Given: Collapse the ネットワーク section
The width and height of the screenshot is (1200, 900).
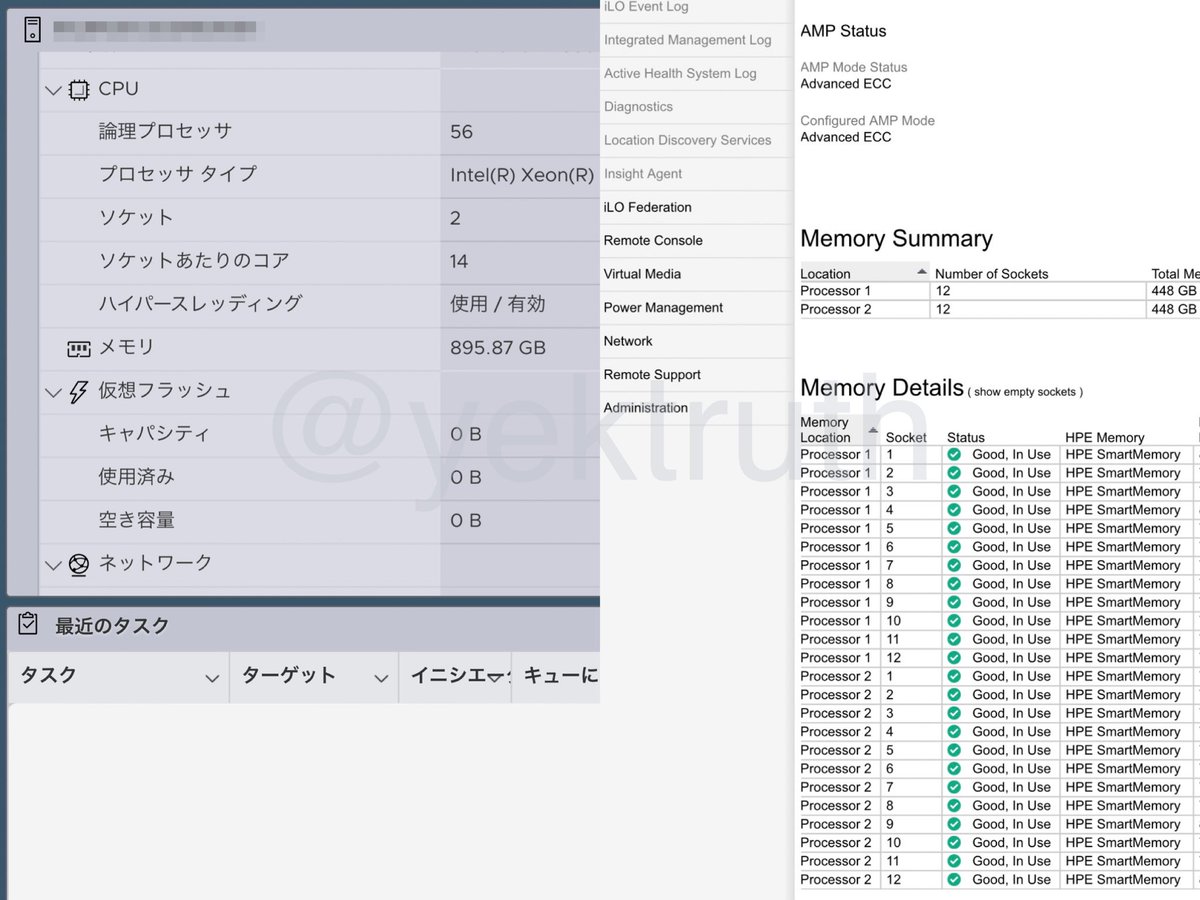Looking at the screenshot, I should click(53, 566).
